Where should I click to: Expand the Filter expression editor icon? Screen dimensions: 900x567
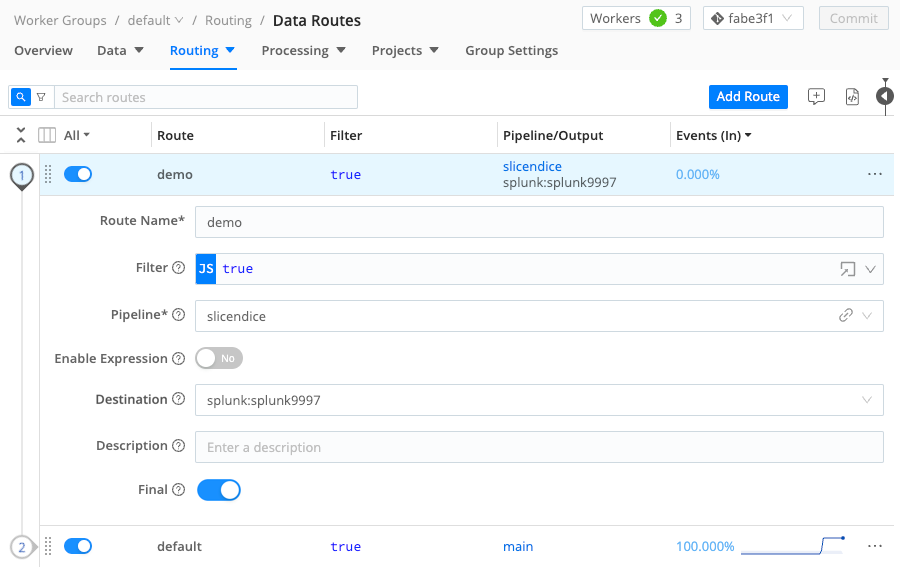tap(847, 269)
